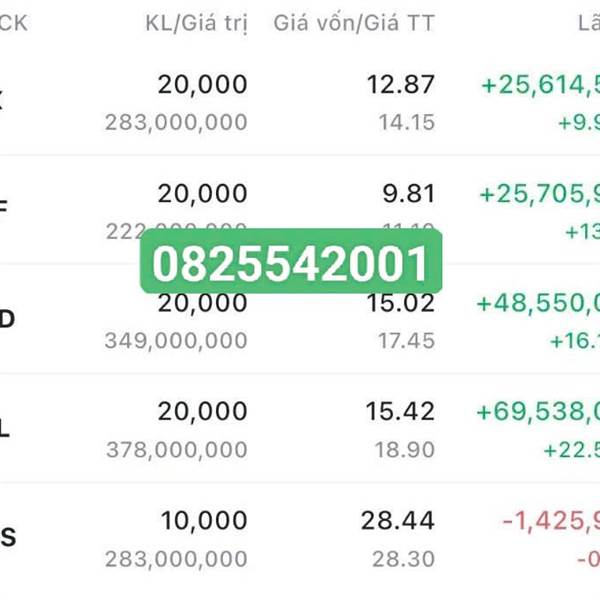Open the stock row with cost 9.81

point(300,210)
